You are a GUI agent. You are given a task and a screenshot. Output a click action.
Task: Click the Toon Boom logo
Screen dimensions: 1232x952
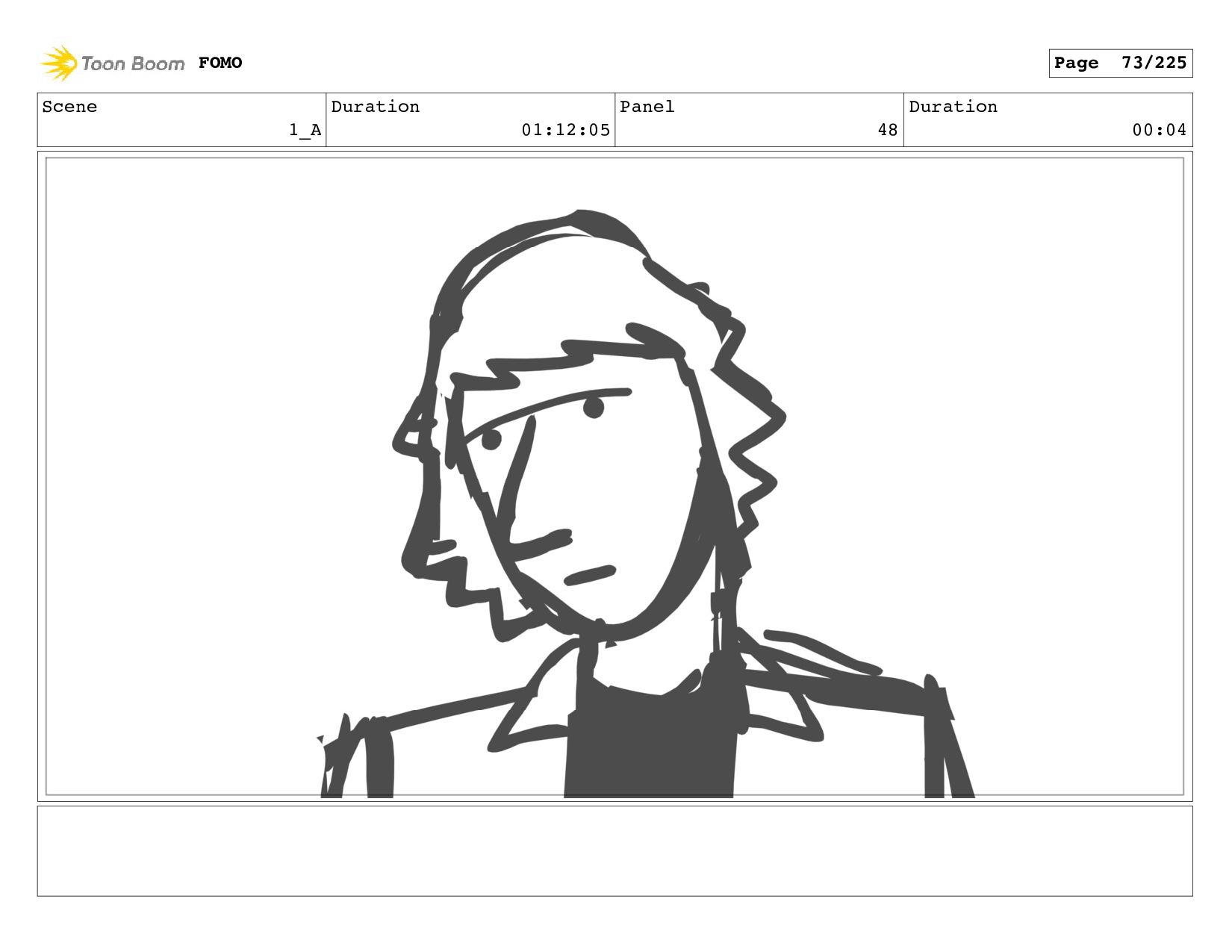tap(112, 63)
